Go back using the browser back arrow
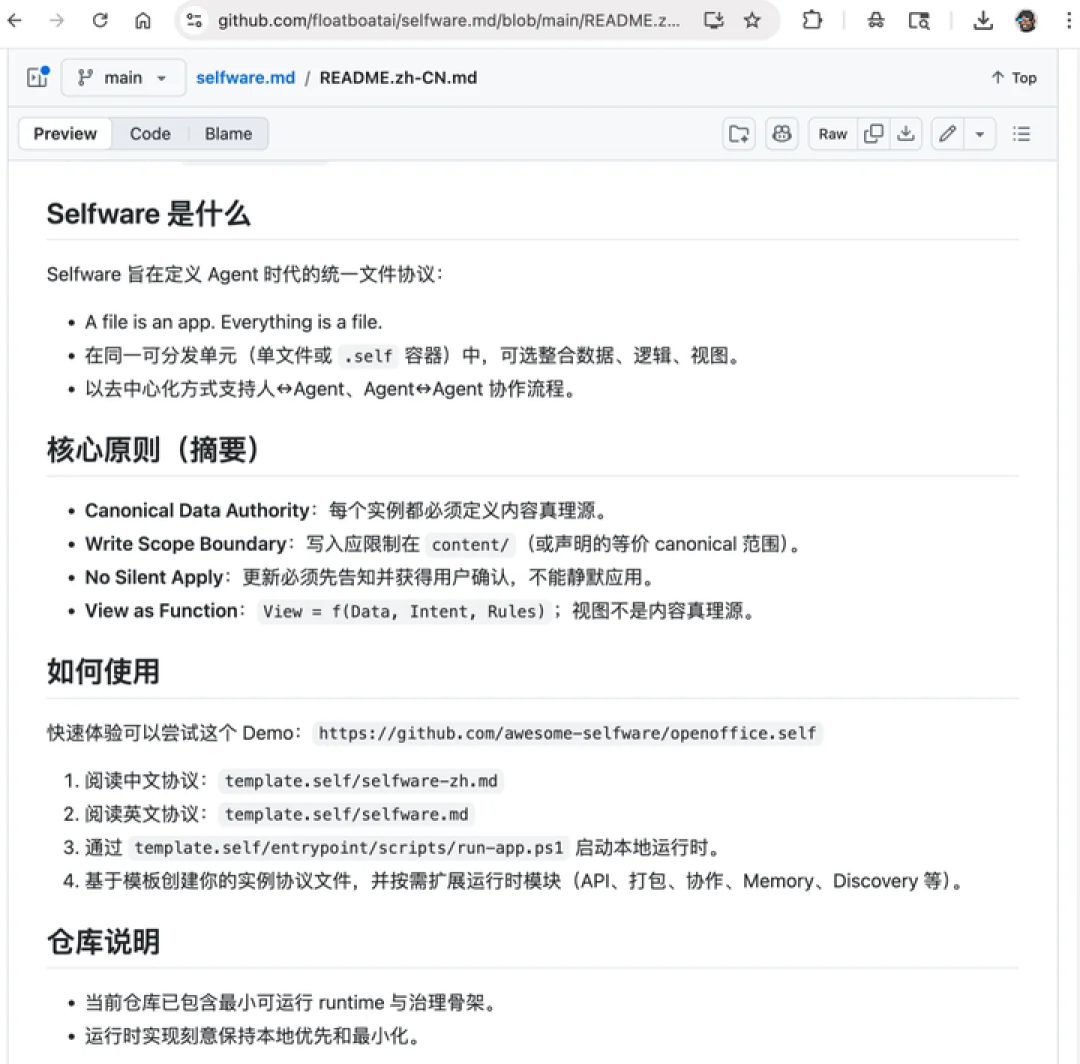 (14, 21)
